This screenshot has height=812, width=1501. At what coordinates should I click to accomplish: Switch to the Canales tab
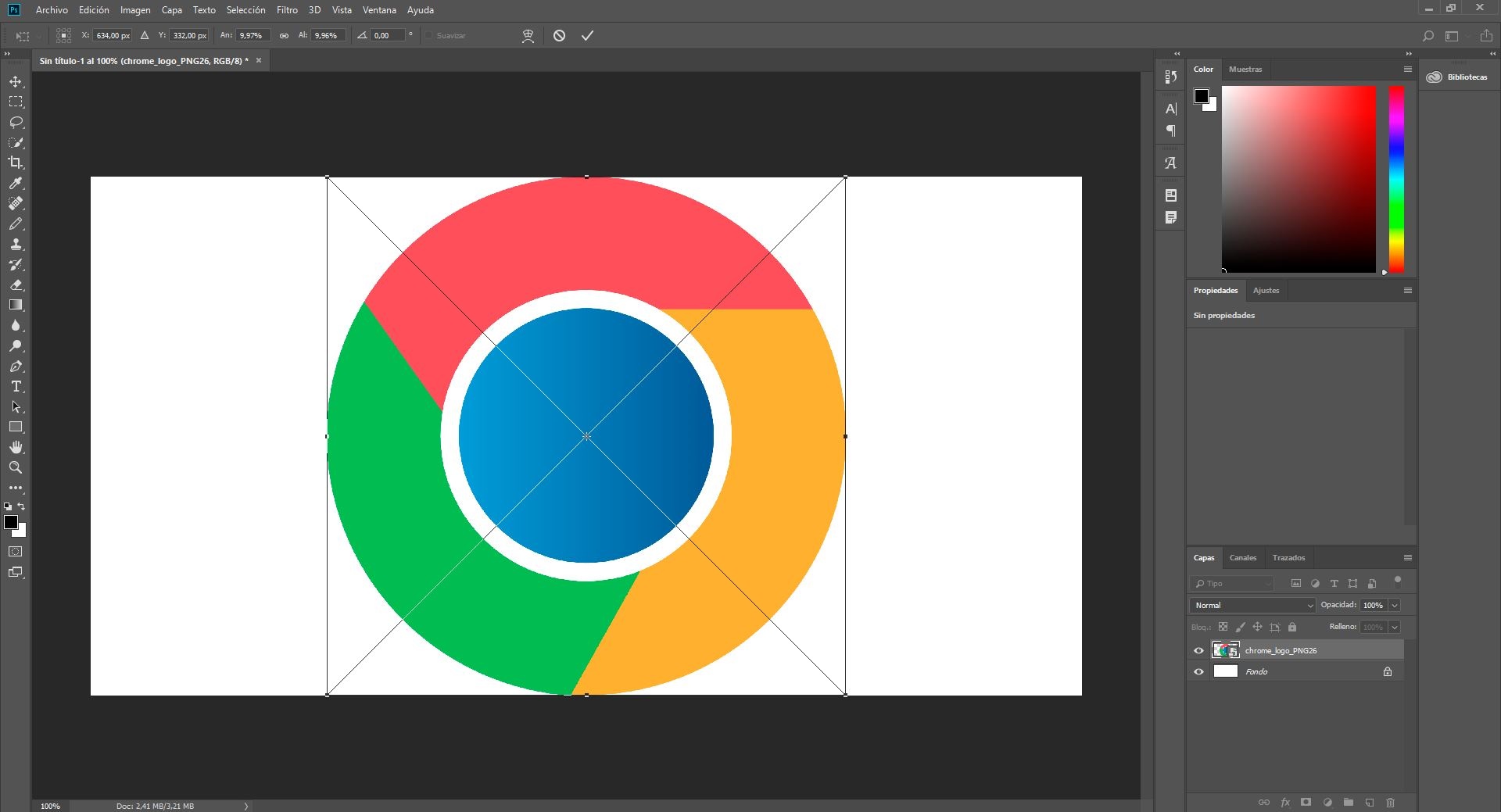coord(1242,557)
